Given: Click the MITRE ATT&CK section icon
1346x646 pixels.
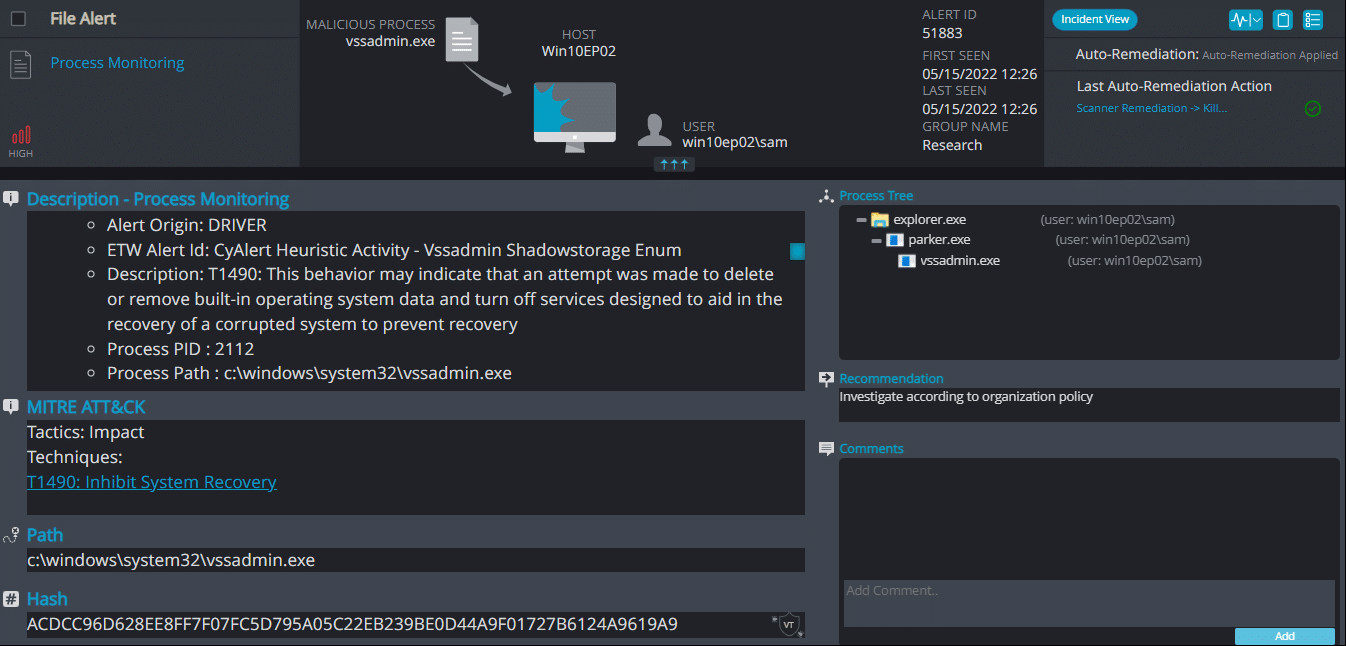Looking at the screenshot, I should point(11,407).
